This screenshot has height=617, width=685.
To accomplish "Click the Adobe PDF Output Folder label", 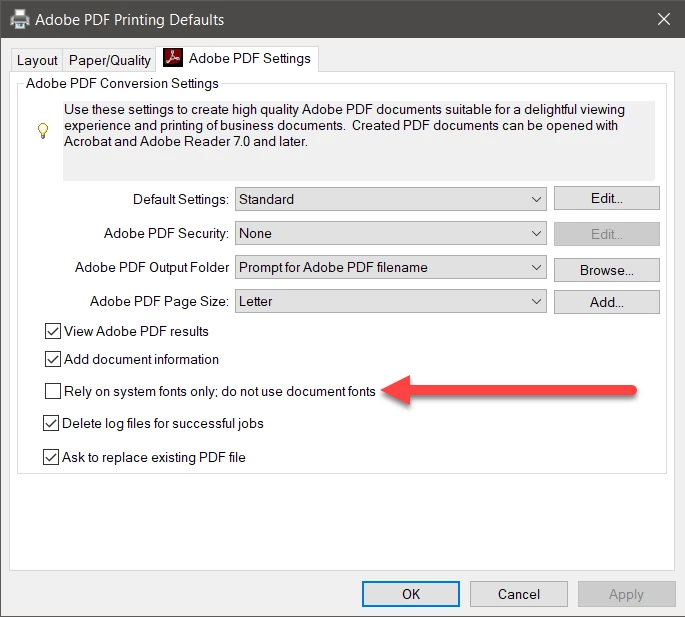I will point(152,267).
